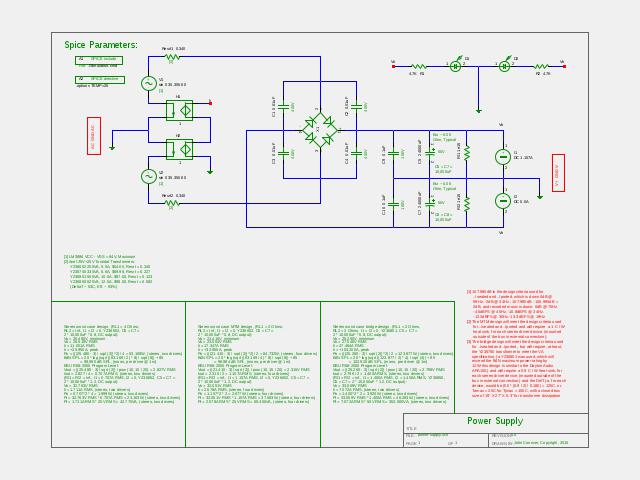This screenshot has height=480, width=640.
Task: Select the H1 controlled source block
Action: [180, 110]
